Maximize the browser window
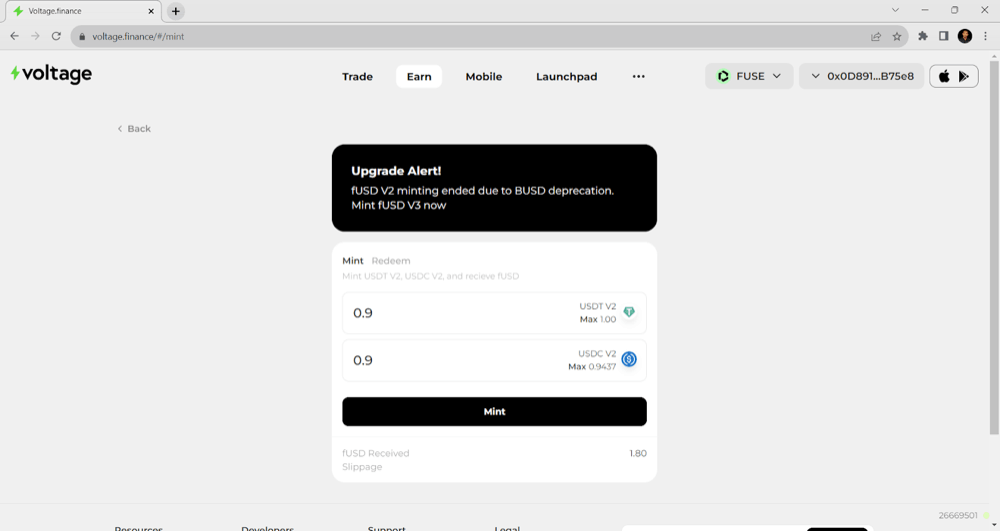Screen dimensions: 1000x531 955,10
